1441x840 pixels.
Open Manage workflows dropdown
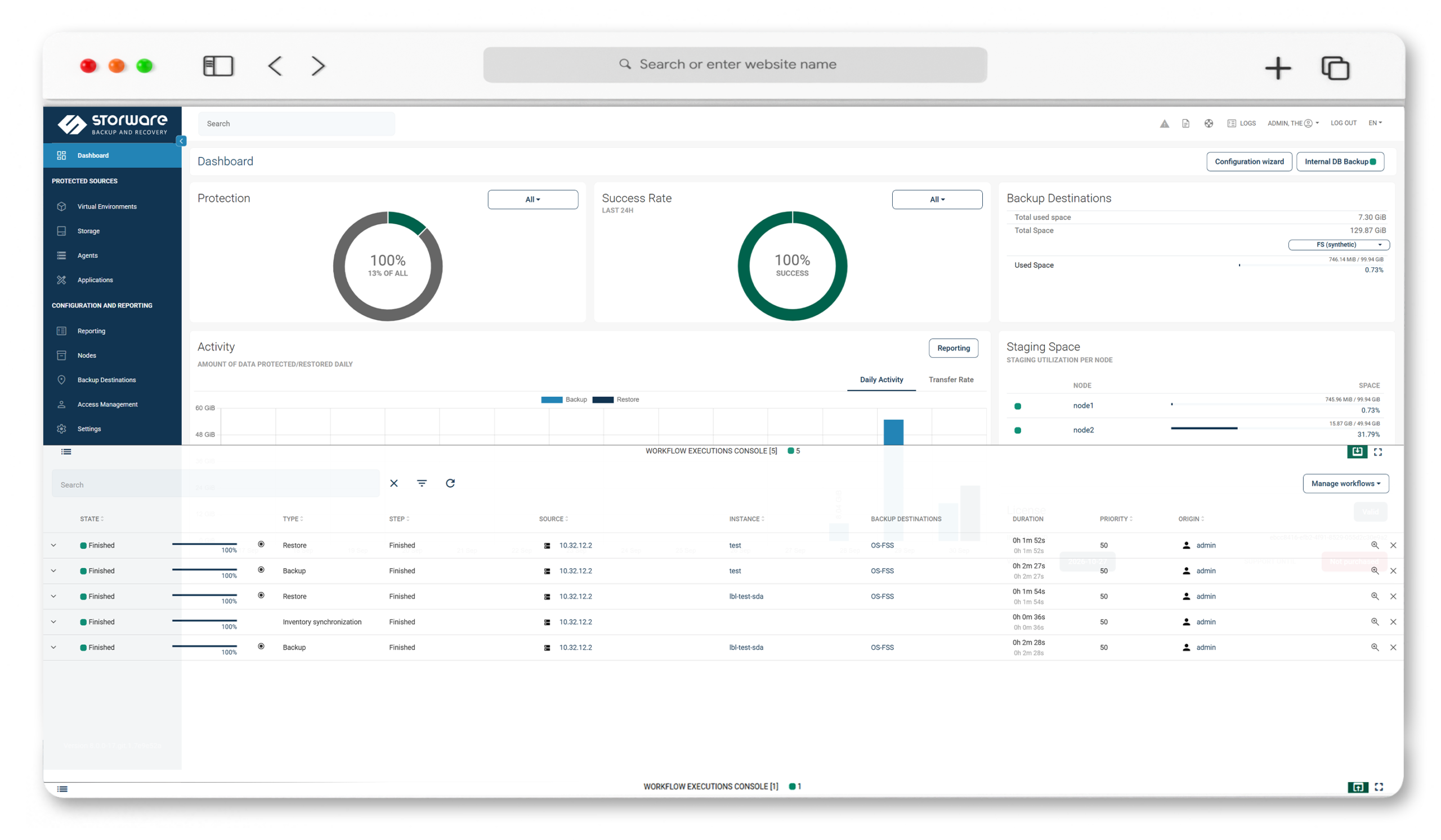[1346, 483]
